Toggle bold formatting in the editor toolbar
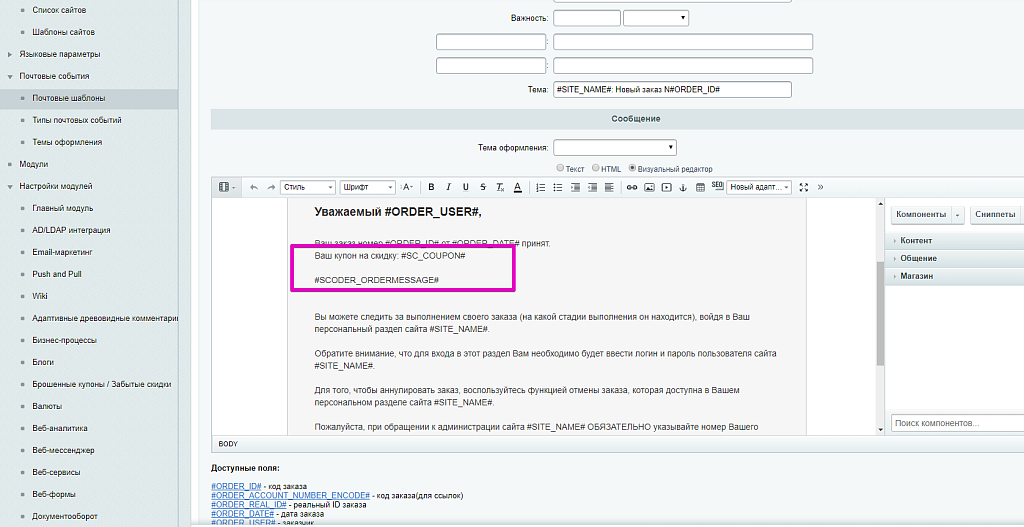Screen dimensions: 1024x527 (431, 187)
